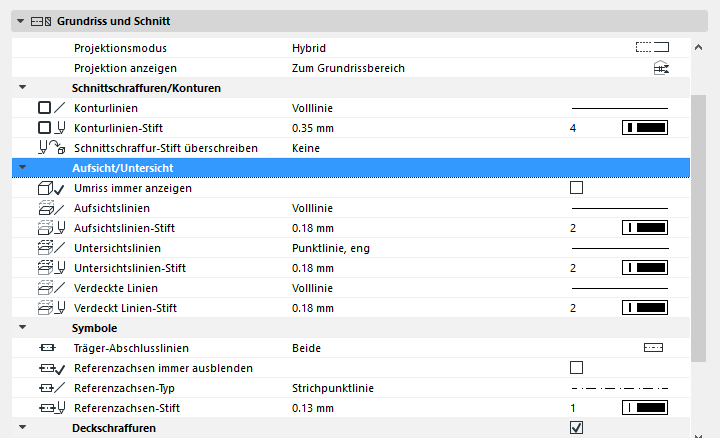Click the Träger-Abschlusslinien symbol icon

click(x=653, y=348)
